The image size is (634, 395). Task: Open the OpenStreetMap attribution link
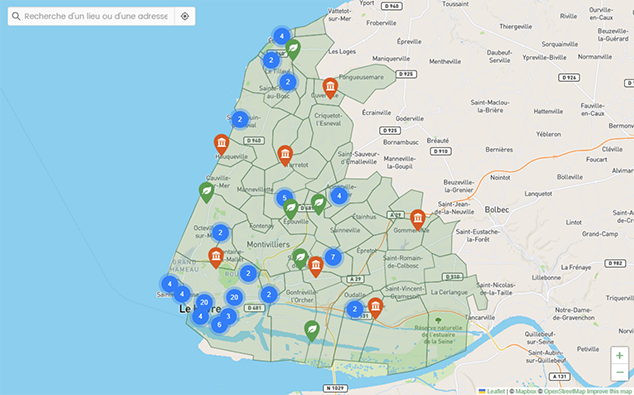[564, 391]
